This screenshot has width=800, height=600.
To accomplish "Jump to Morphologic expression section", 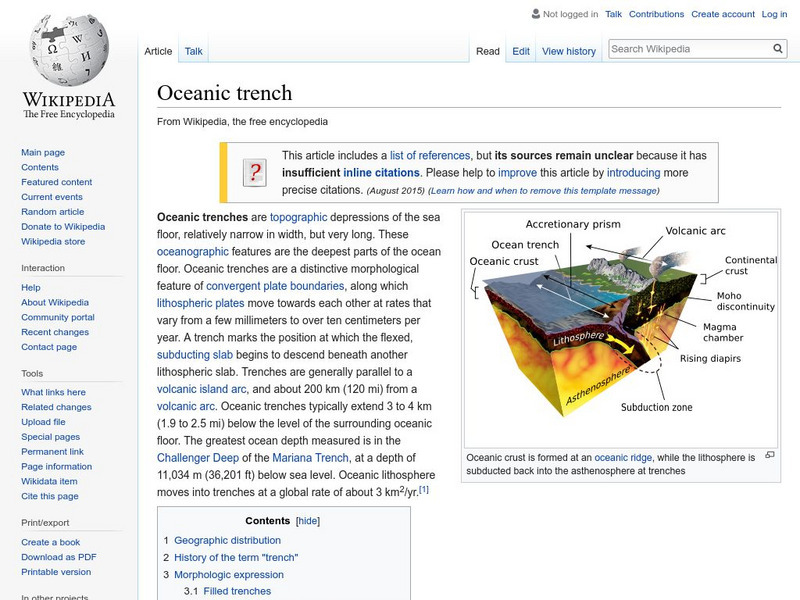I will (x=229, y=574).
